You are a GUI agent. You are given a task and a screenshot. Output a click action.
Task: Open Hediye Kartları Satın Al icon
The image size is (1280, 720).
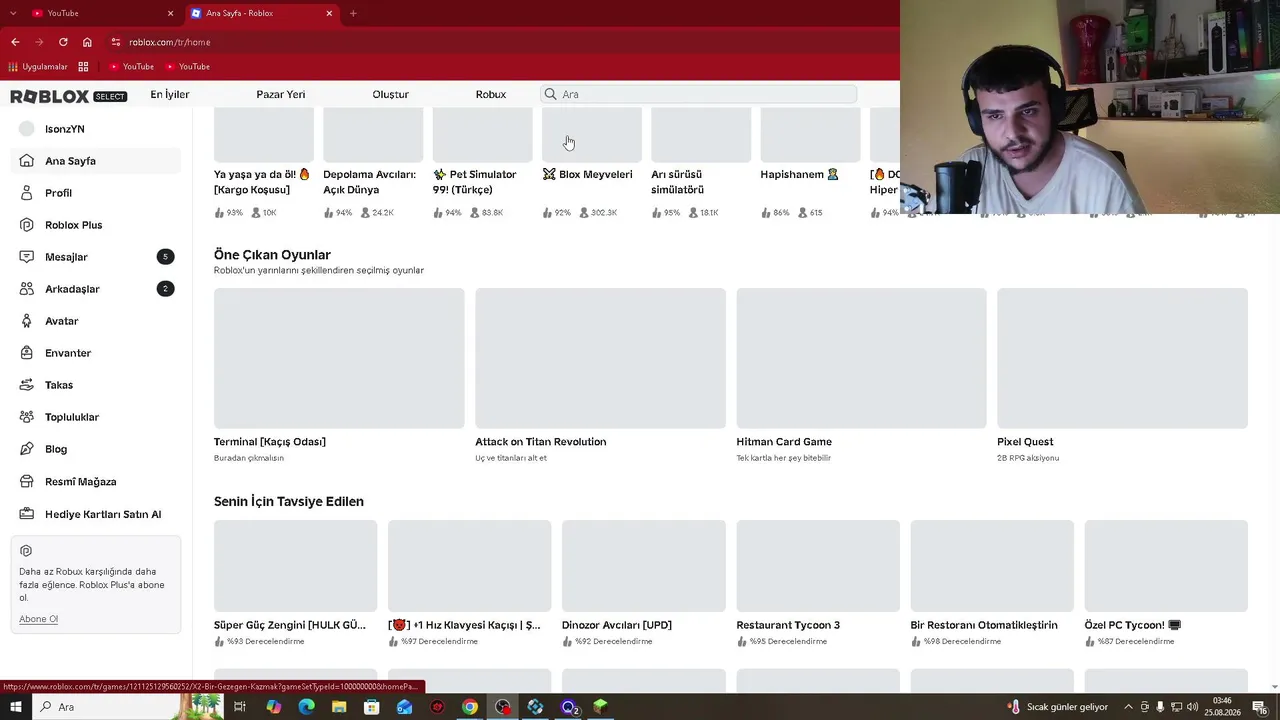27,514
